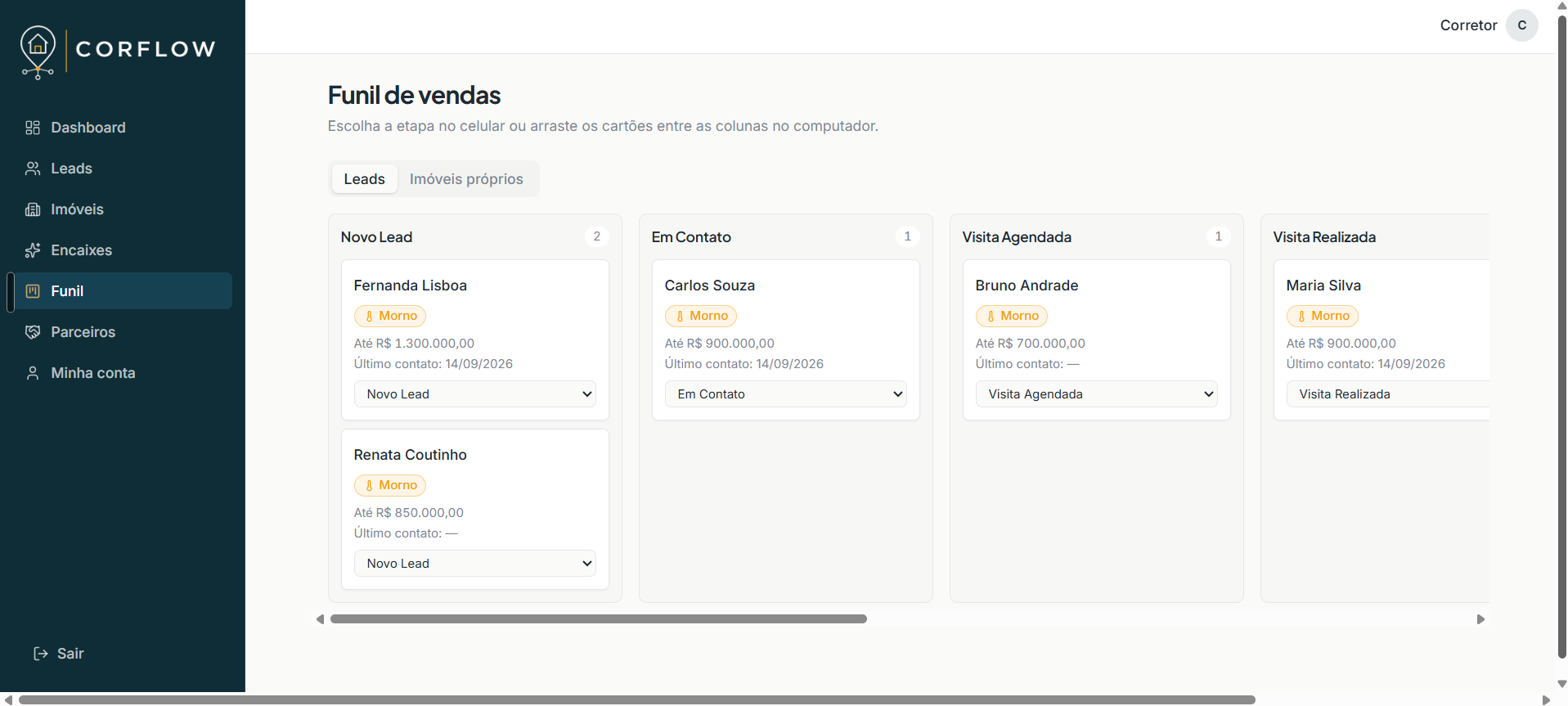1568x706 pixels.
Task: Click thermometer icon on Maria Silva's Morno badge
Action: point(1301,316)
